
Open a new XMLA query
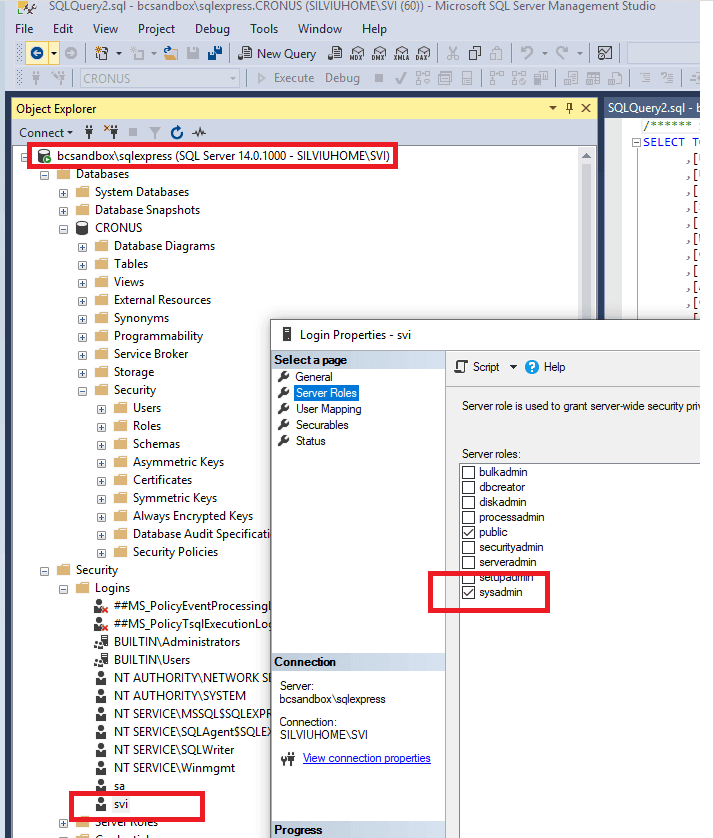coord(401,53)
